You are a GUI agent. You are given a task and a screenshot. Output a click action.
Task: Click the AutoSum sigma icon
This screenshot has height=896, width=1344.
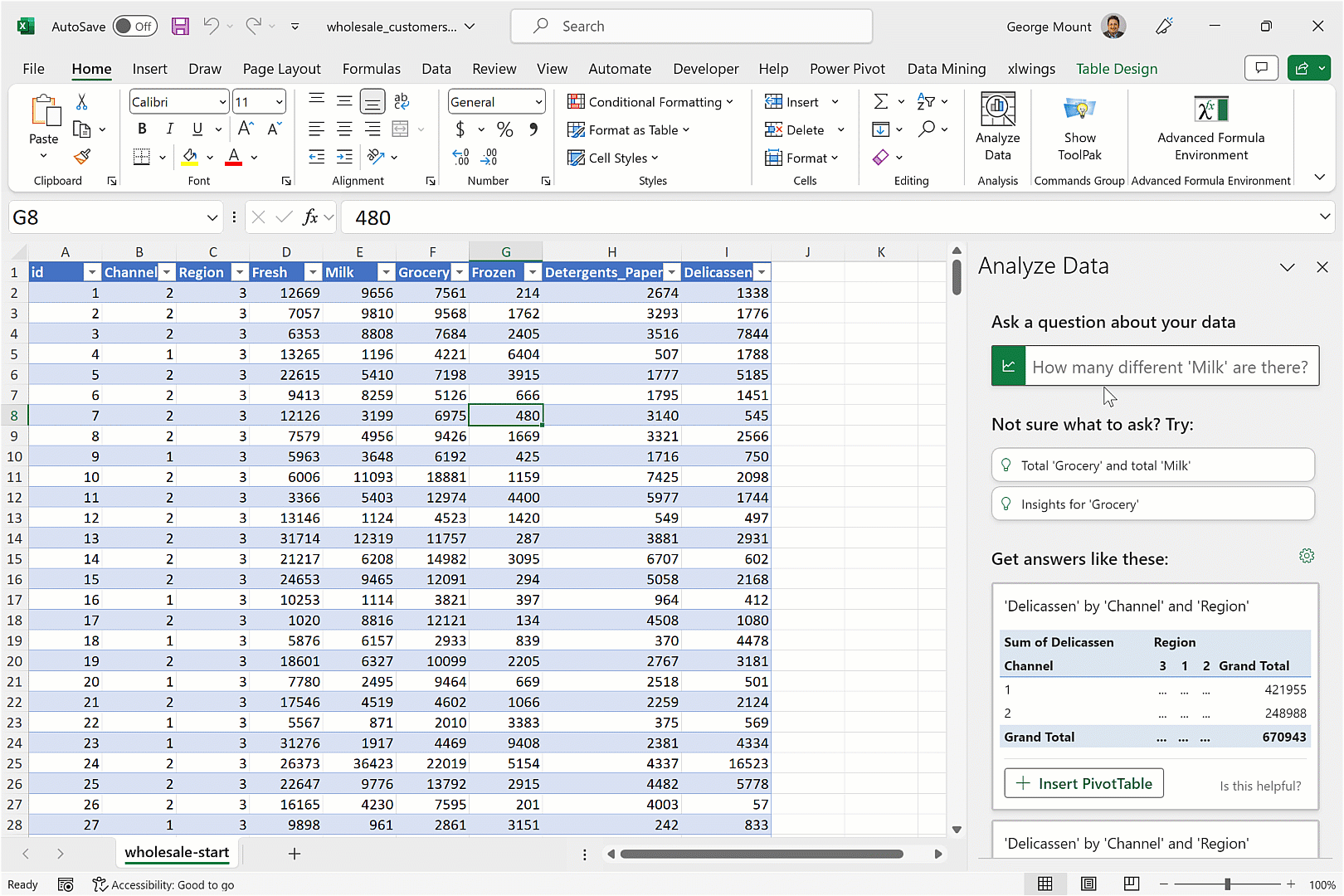[881, 102]
